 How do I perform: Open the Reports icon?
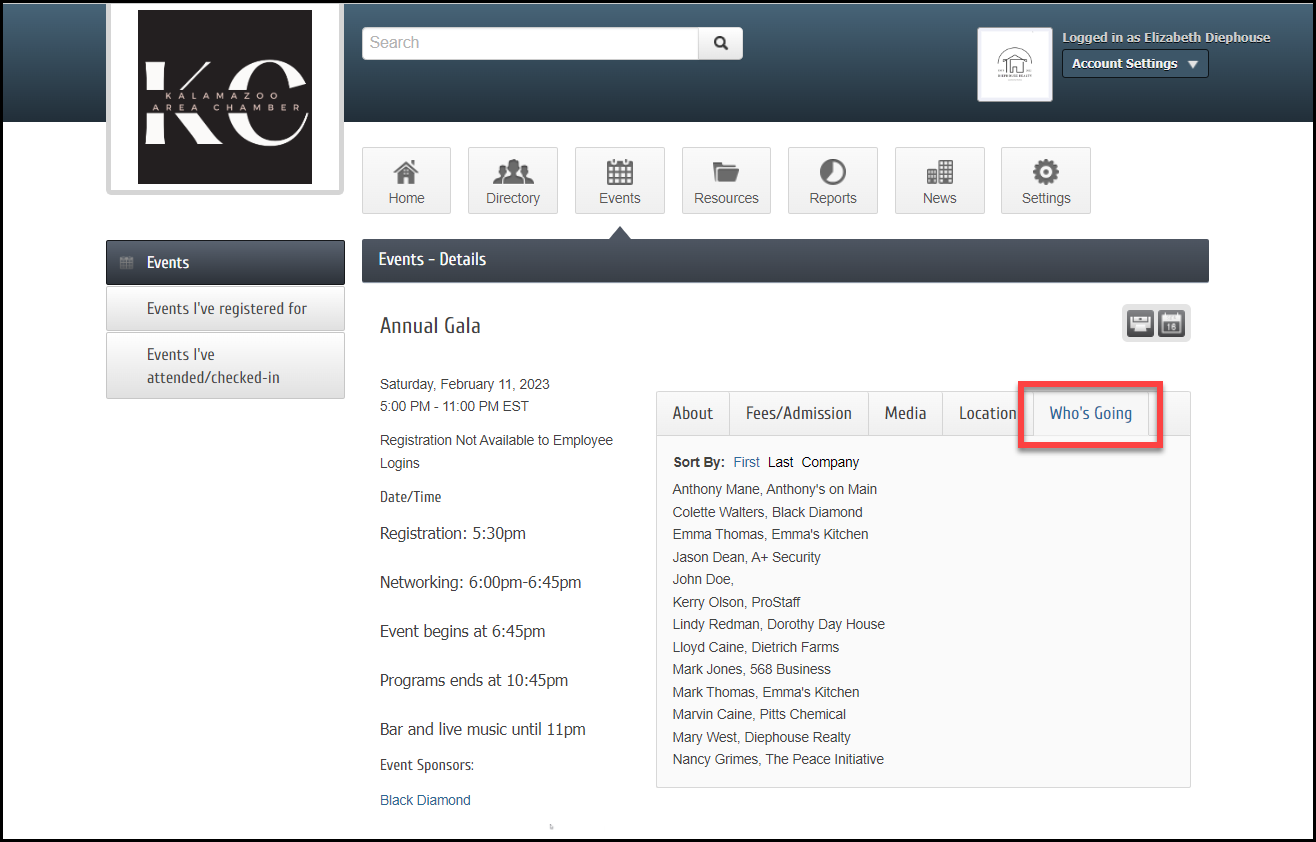click(x=832, y=181)
